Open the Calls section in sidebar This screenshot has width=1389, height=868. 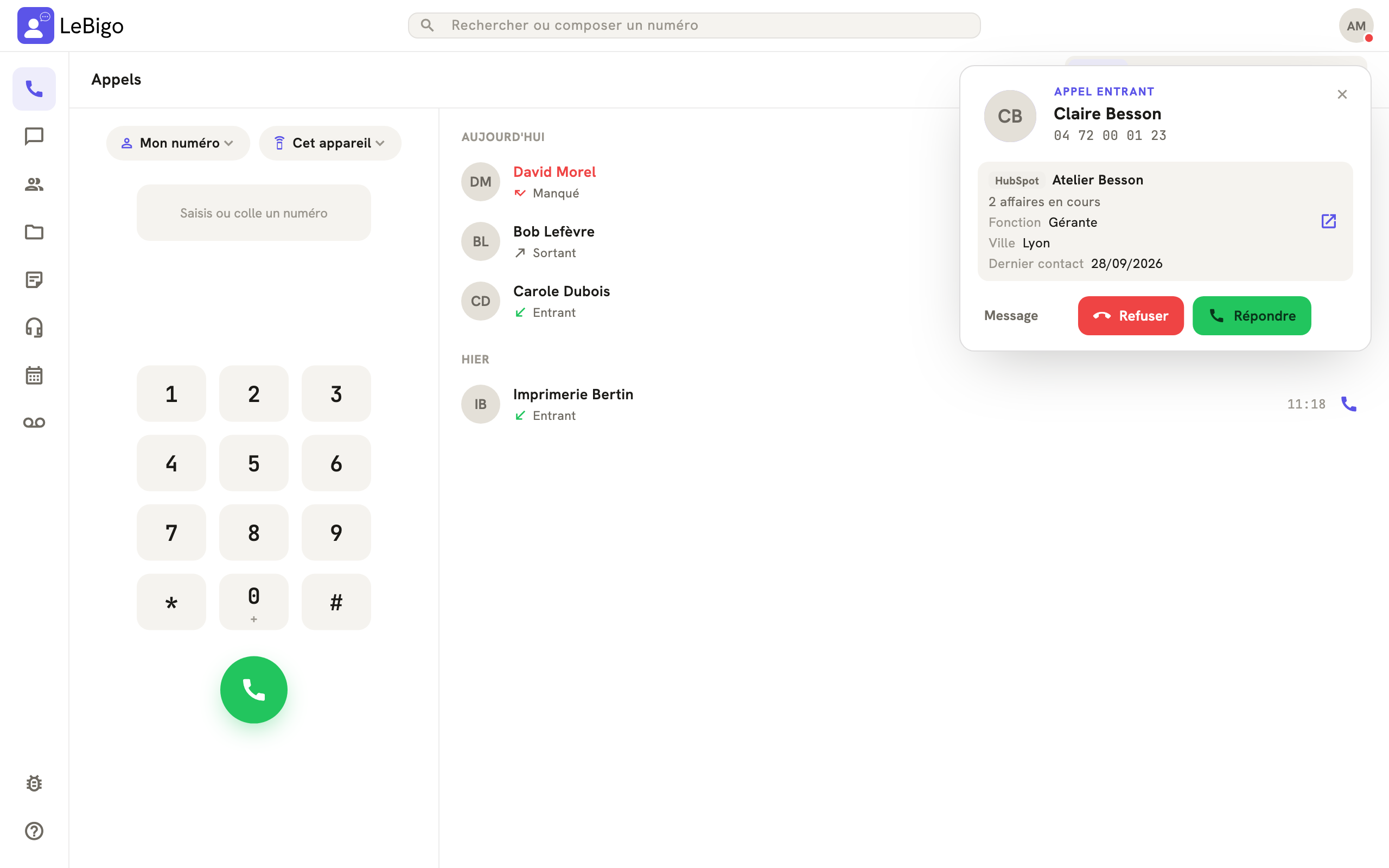[34, 89]
